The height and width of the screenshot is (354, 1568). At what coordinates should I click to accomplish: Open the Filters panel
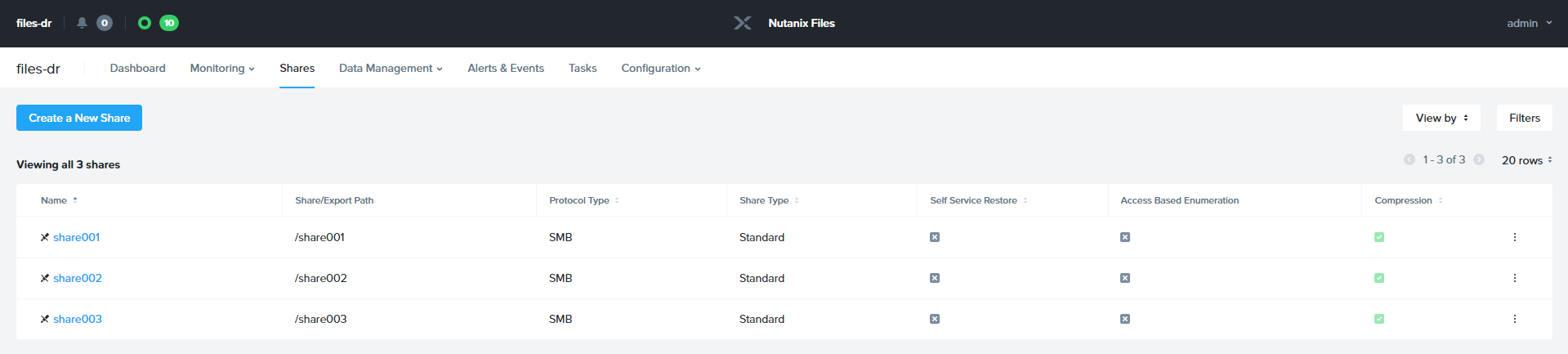[x=1525, y=118]
